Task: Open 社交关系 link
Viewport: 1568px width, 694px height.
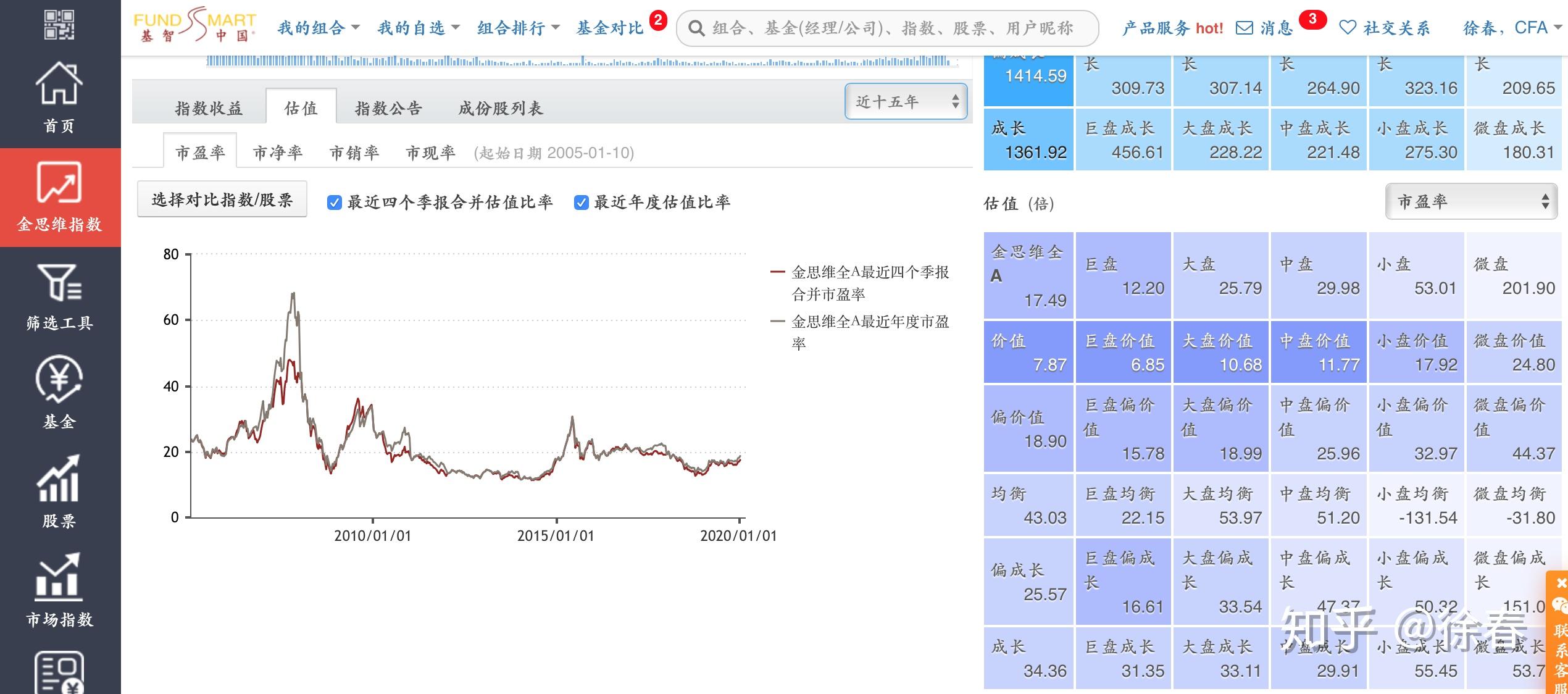Action: pyautogui.click(x=1396, y=28)
